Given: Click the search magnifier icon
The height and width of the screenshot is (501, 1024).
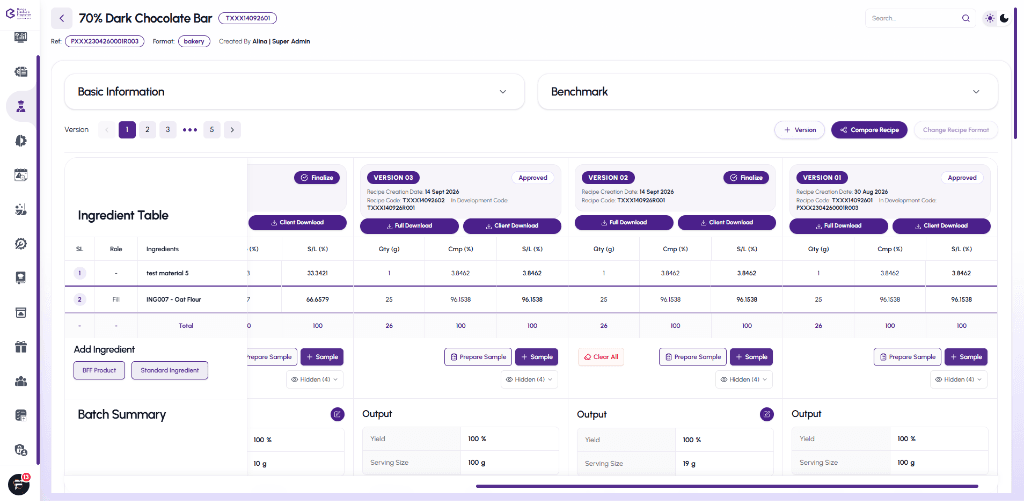Looking at the screenshot, I should (x=965, y=18).
